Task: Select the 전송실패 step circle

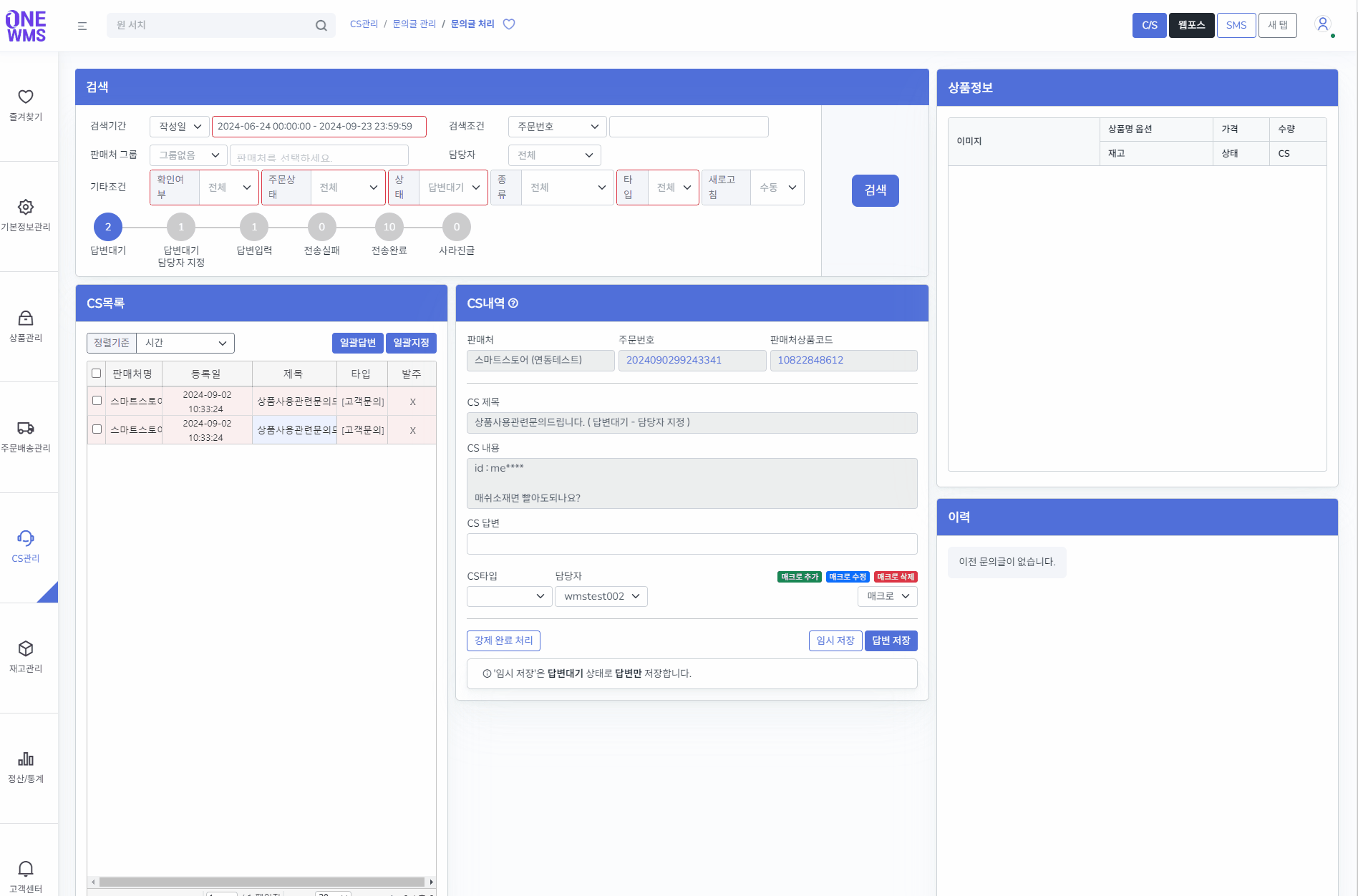Action: (x=321, y=227)
